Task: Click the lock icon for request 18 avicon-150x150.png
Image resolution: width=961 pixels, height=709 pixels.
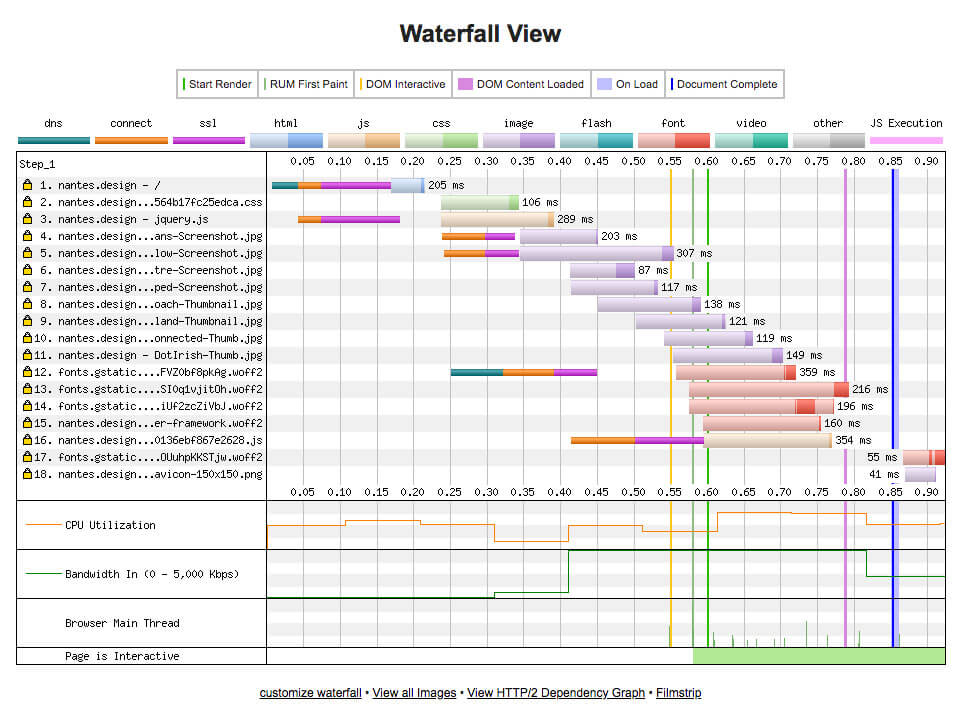Action: 27,474
